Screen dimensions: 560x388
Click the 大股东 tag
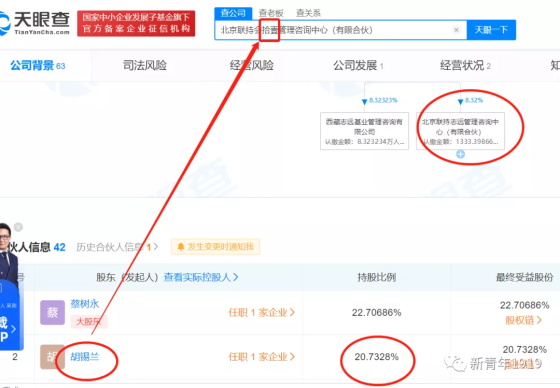(89, 322)
